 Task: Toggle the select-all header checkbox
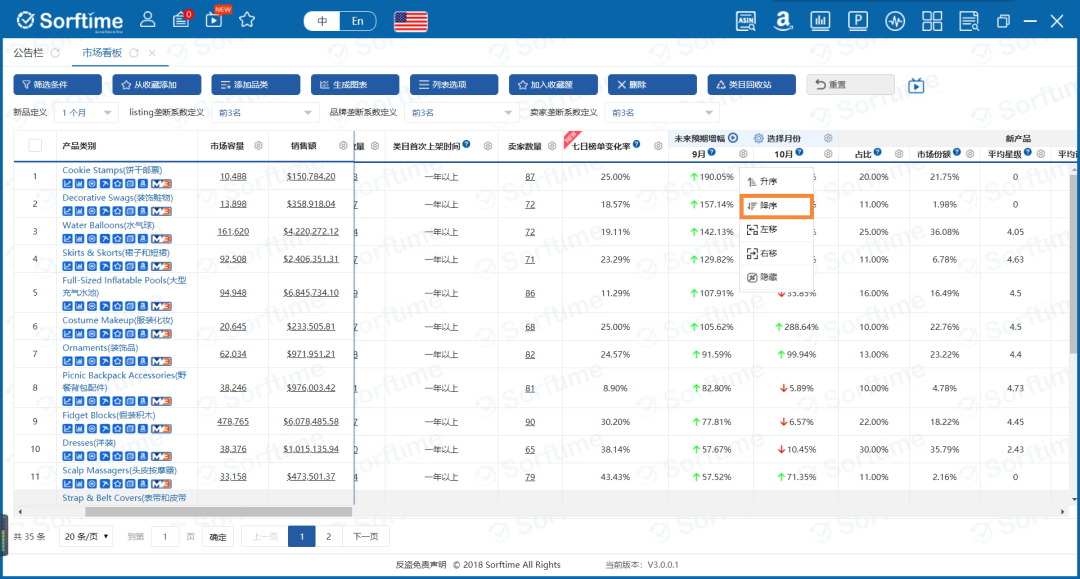[35, 145]
